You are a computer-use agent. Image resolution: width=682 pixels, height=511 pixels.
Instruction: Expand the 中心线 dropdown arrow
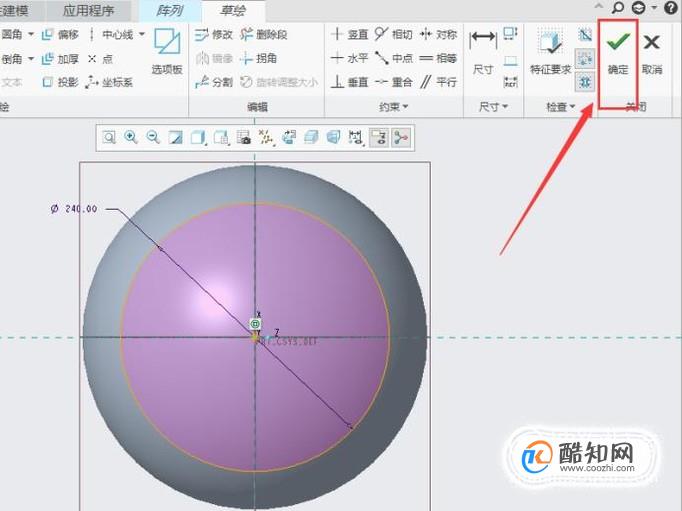(142, 34)
